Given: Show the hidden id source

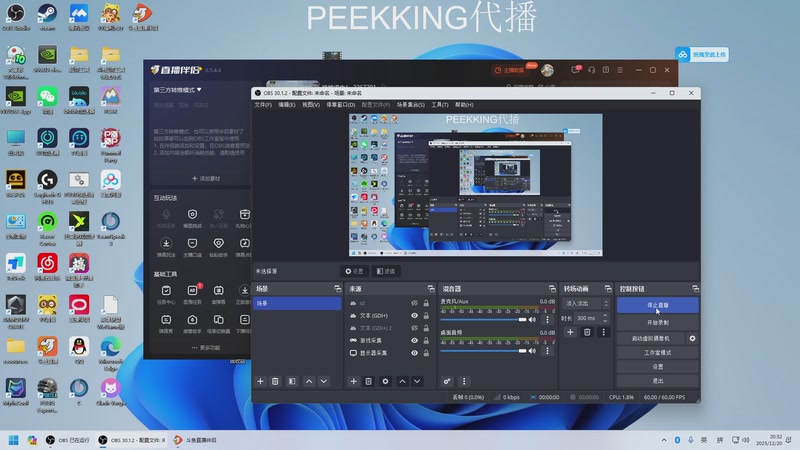Looking at the screenshot, I should (414, 303).
